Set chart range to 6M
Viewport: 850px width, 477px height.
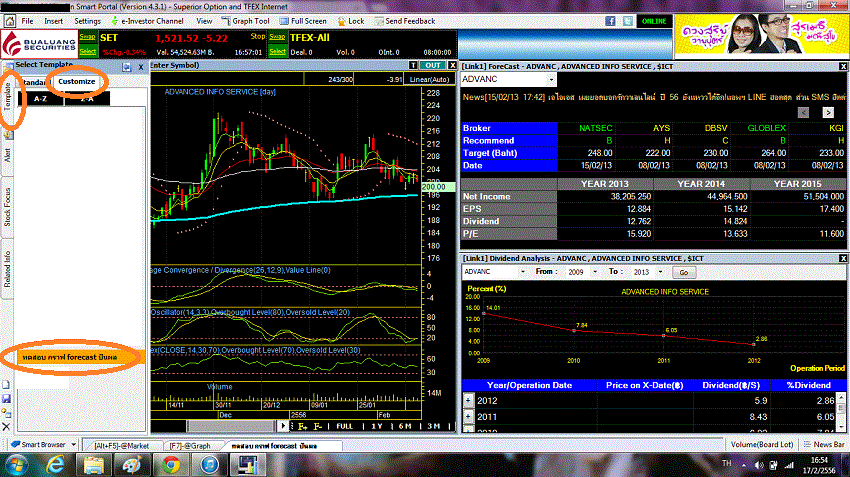[x=405, y=427]
